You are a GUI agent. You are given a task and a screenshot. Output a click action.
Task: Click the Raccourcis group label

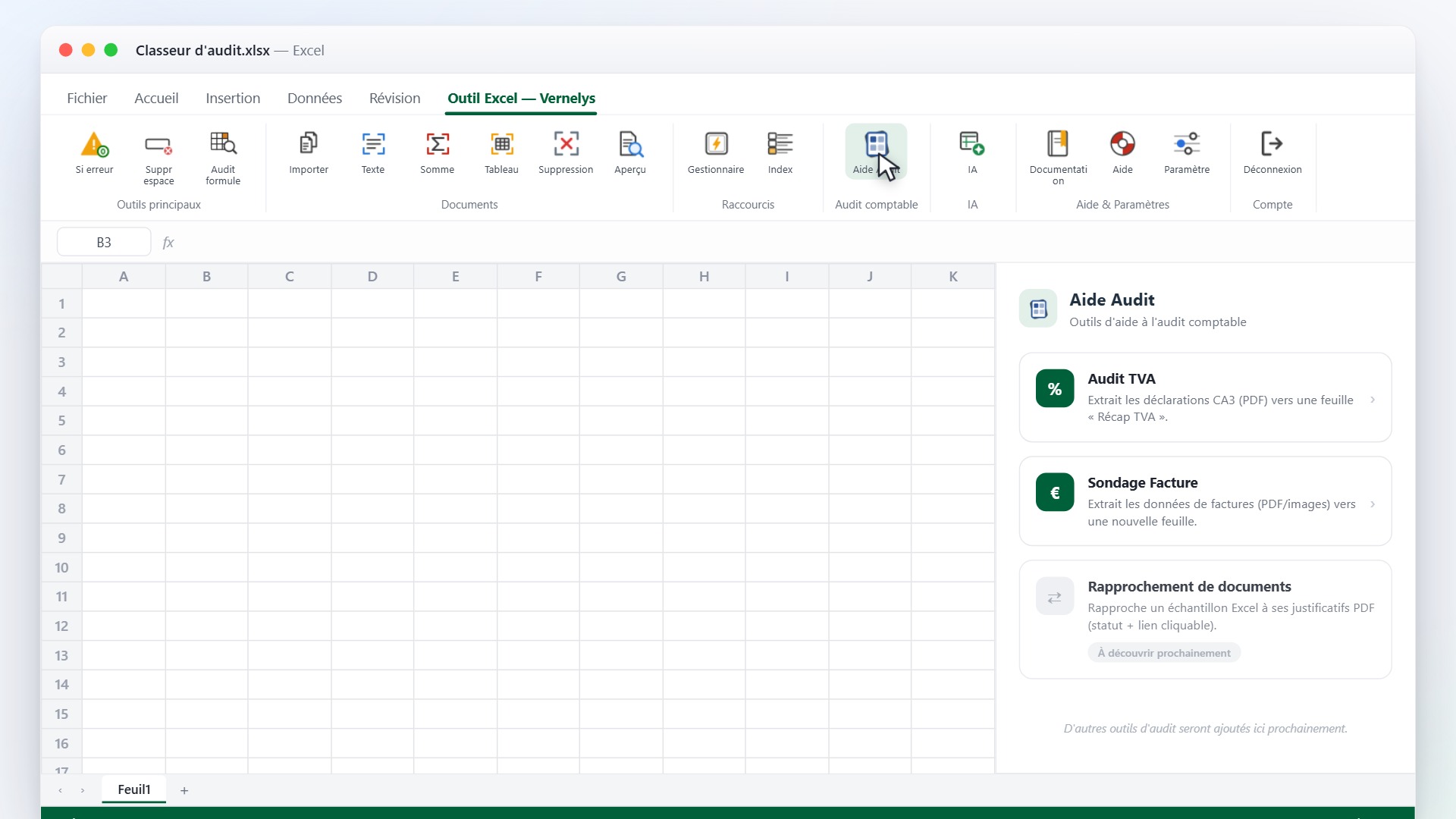pos(748,205)
